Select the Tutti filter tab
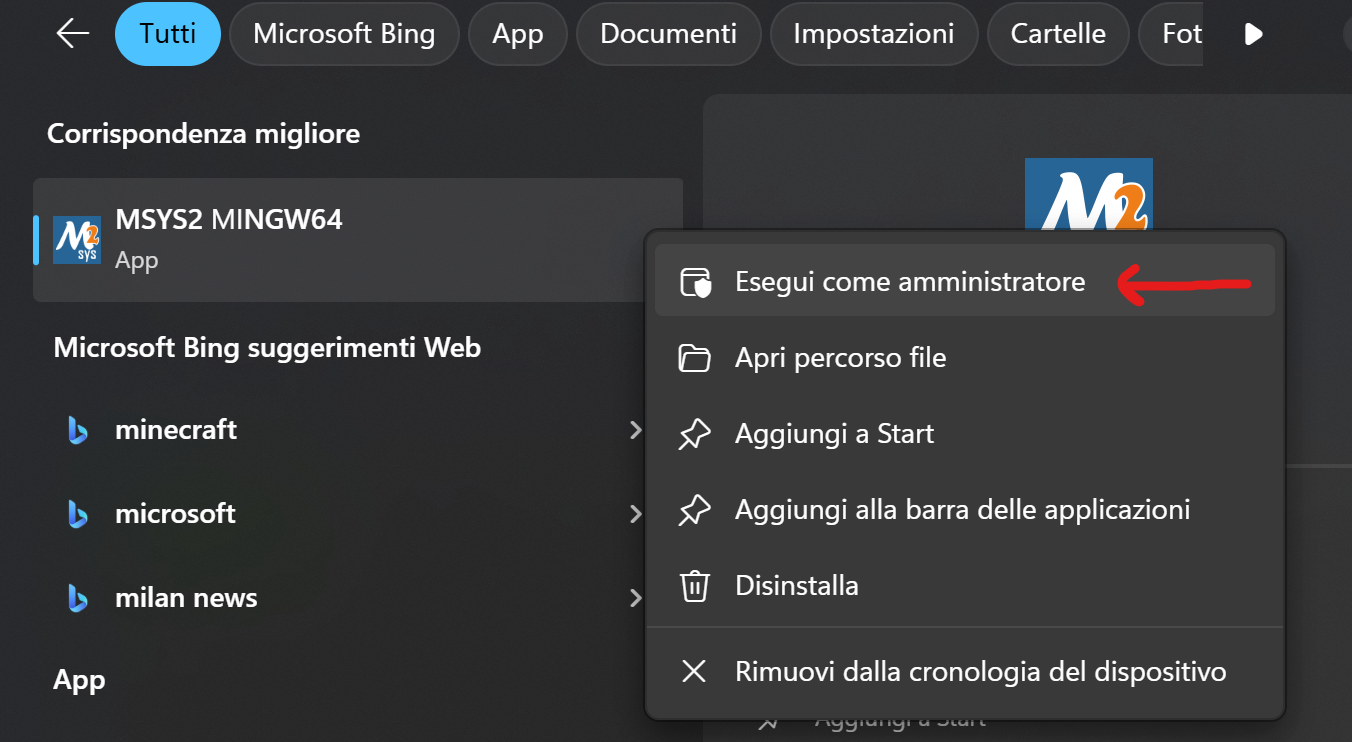 [x=168, y=34]
